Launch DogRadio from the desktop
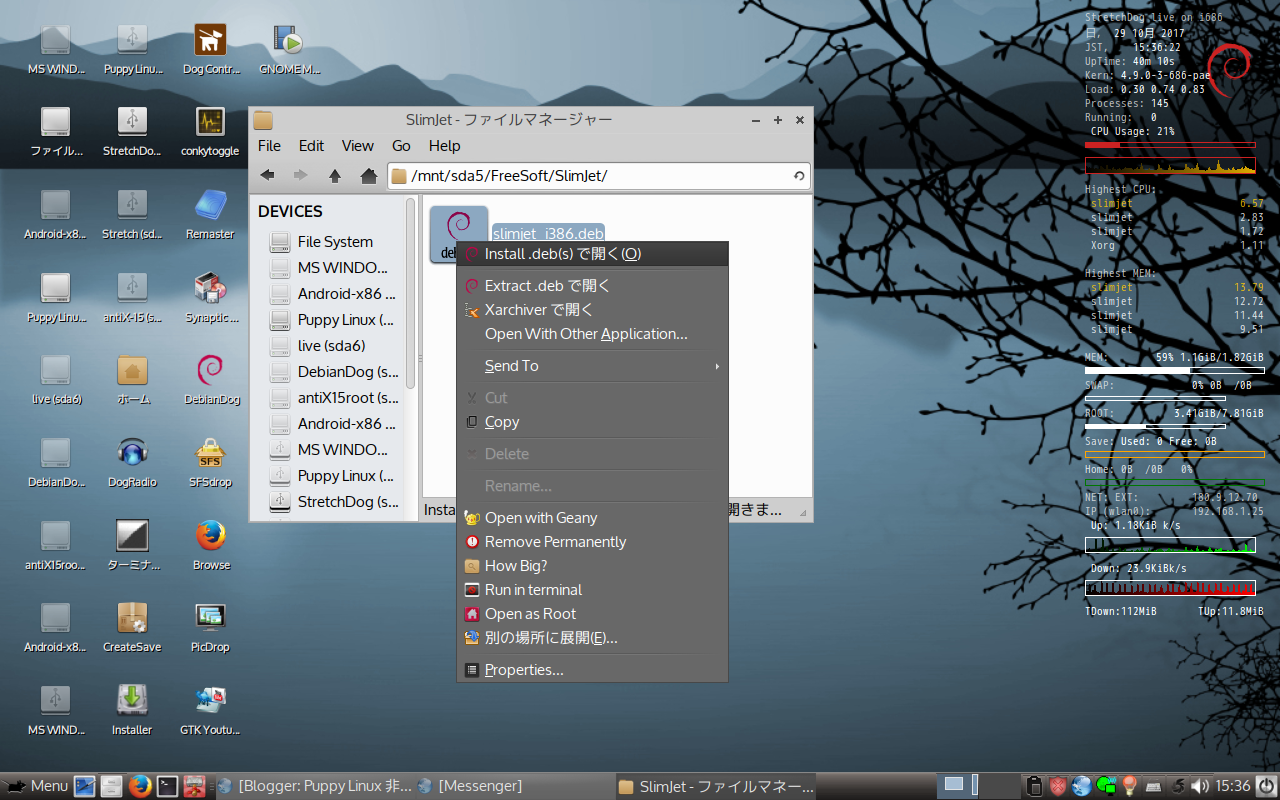The width and height of the screenshot is (1280, 800). pyautogui.click(x=132, y=455)
